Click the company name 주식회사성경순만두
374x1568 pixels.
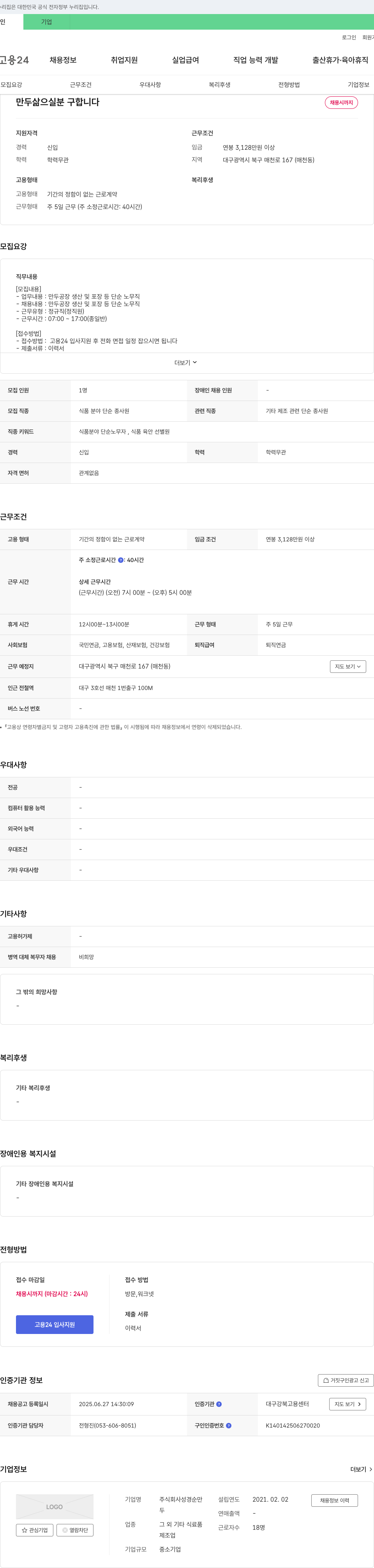pyautogui.click(x=181, y=1505)
